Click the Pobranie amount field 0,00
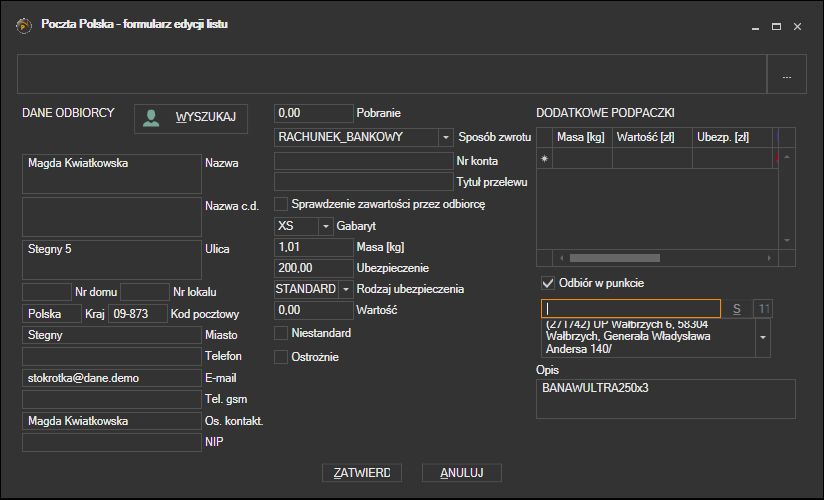 314,113
